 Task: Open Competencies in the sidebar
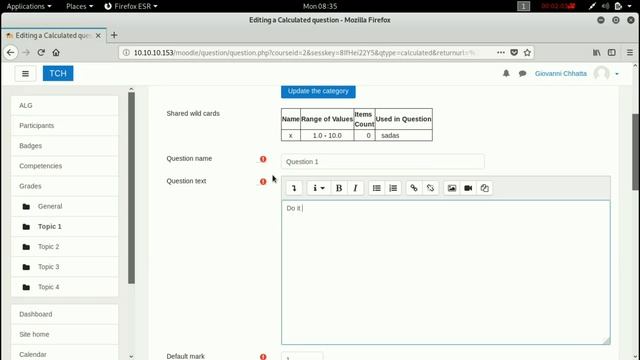point(64,166)
